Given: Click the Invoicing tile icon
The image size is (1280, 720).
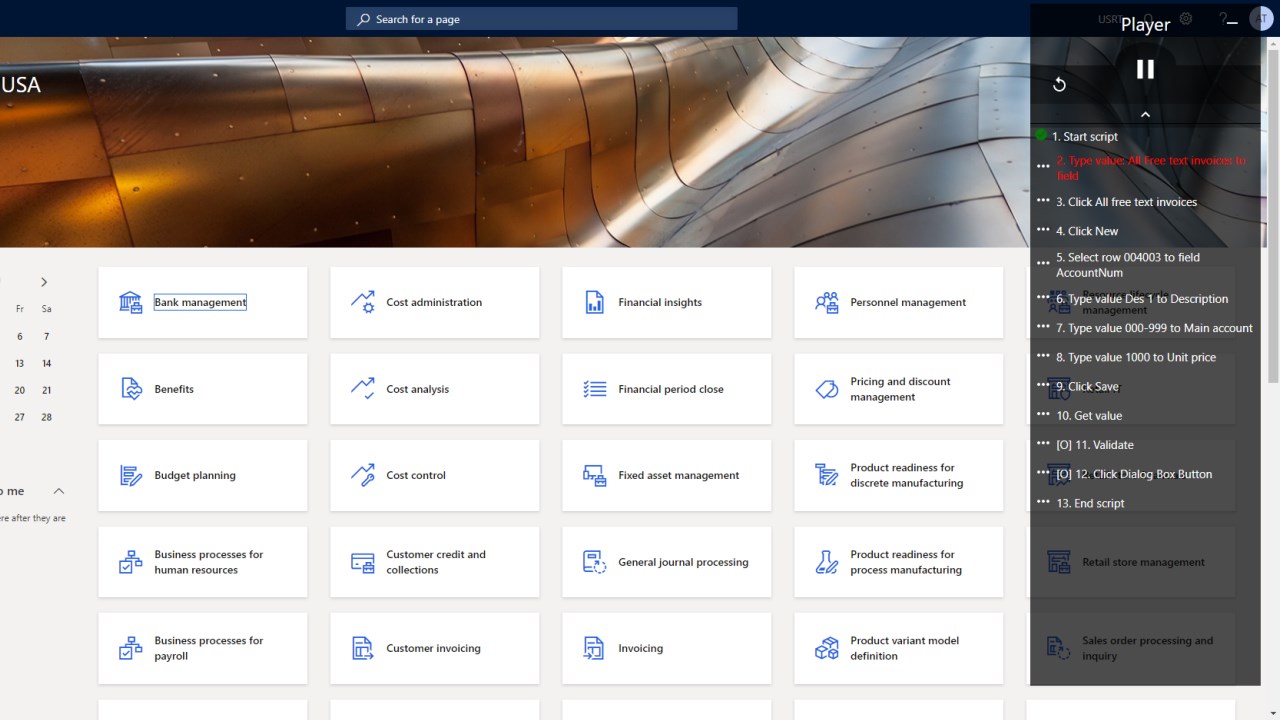Looking at the screenshot, I should [595, 648].
